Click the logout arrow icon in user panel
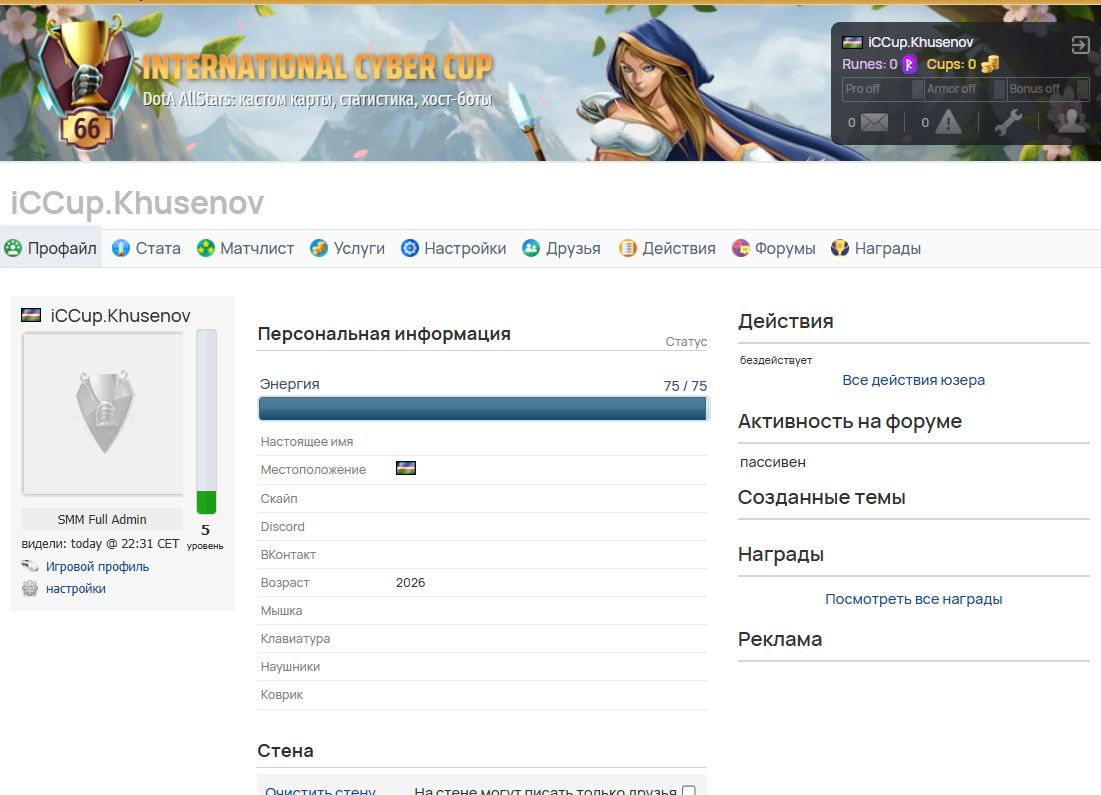 pyautogui.click(x=1080, y=45)
